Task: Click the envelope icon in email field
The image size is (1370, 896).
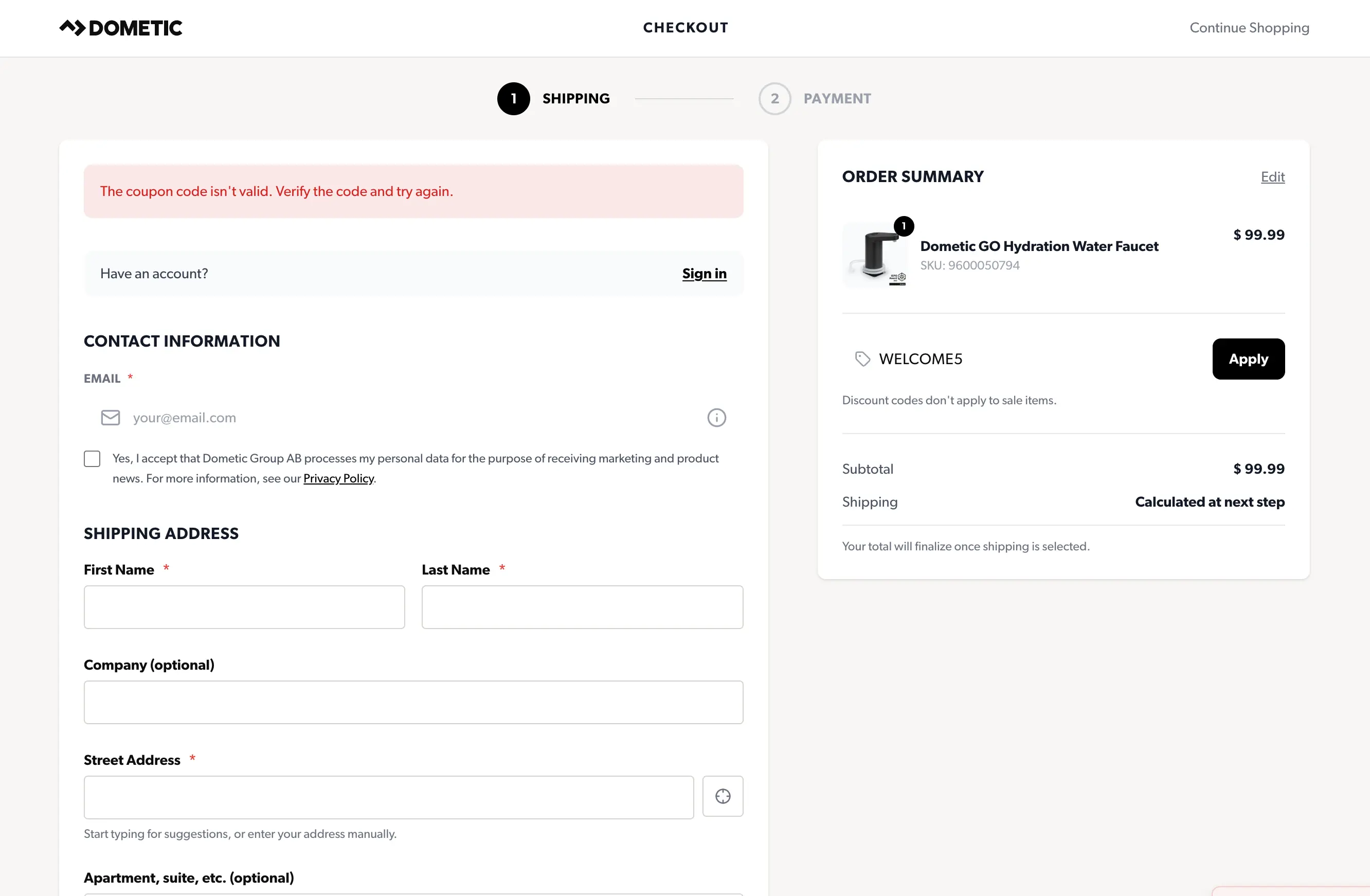Action: point(111,418)
